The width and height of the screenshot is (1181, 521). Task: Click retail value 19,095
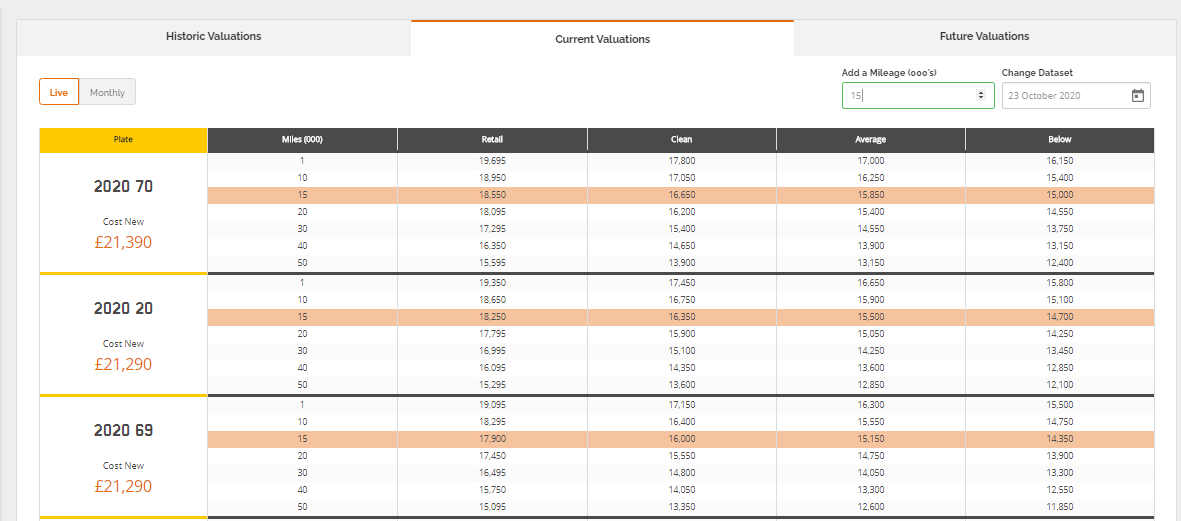[492, 405]
